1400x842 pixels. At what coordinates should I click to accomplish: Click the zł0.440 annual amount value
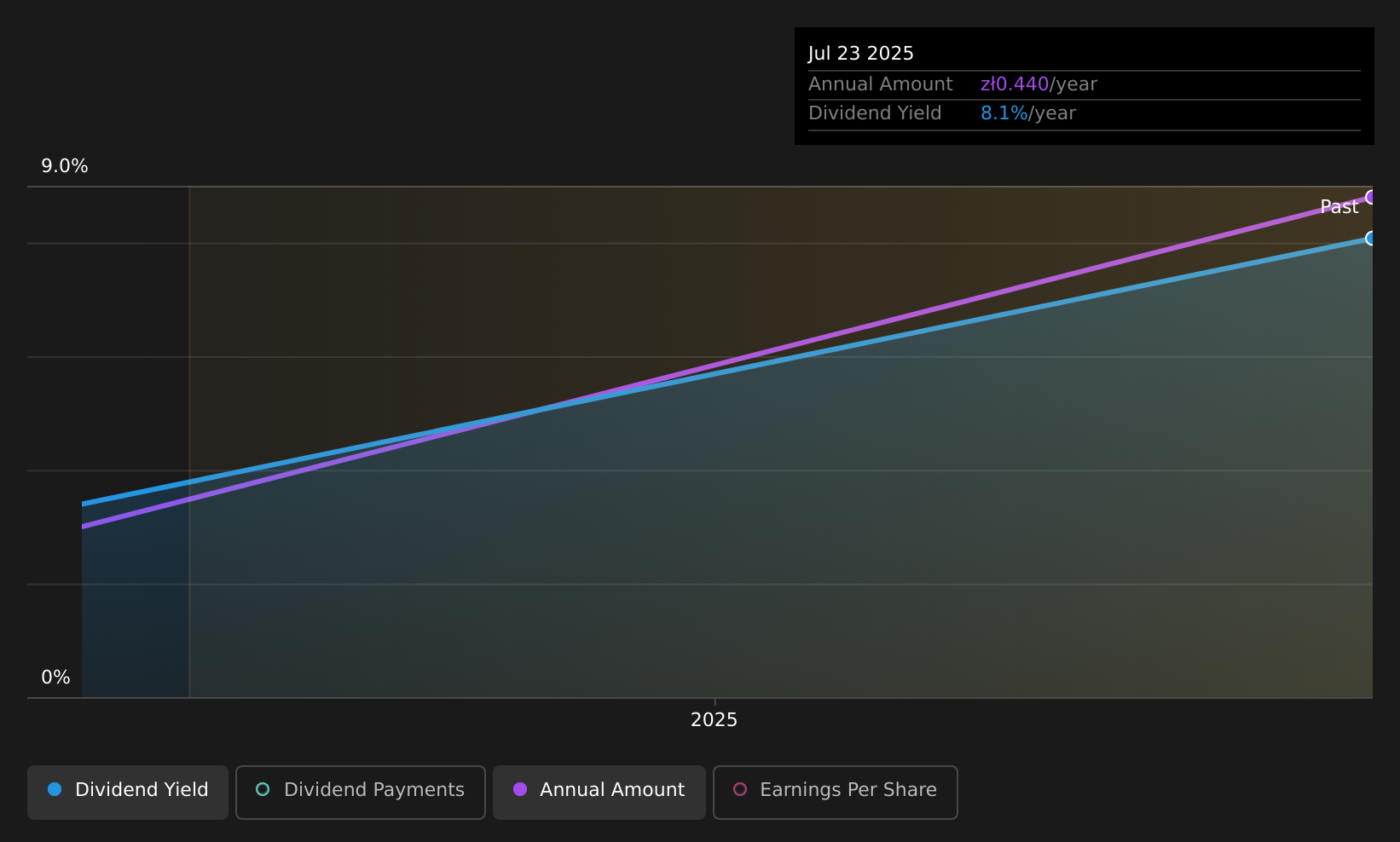(x=1015, y=84)
